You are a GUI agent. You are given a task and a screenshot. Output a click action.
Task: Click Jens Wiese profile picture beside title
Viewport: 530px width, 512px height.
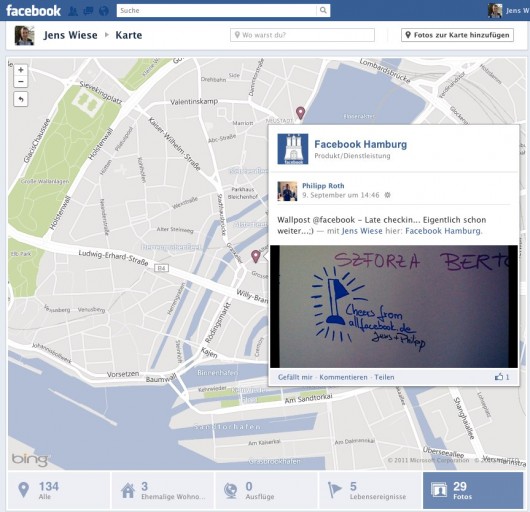point(24,35)
